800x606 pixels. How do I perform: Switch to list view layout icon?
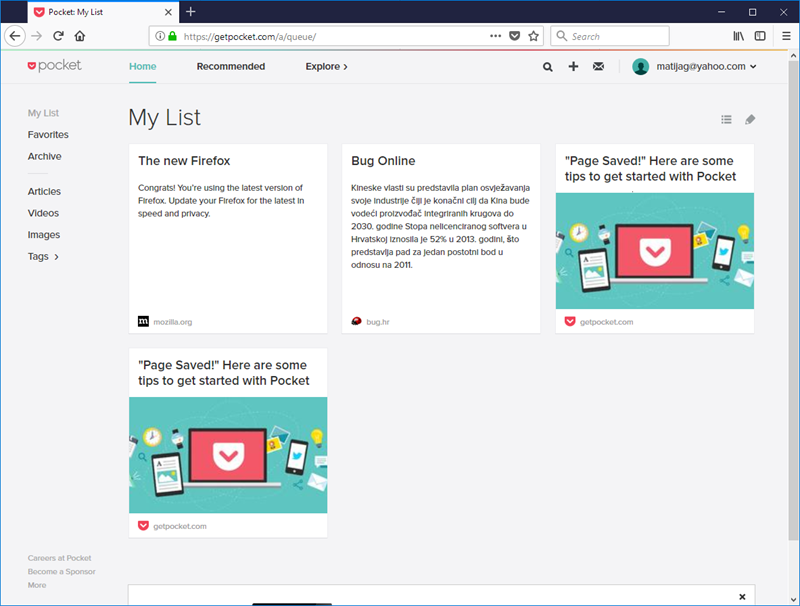click(727, 120)
